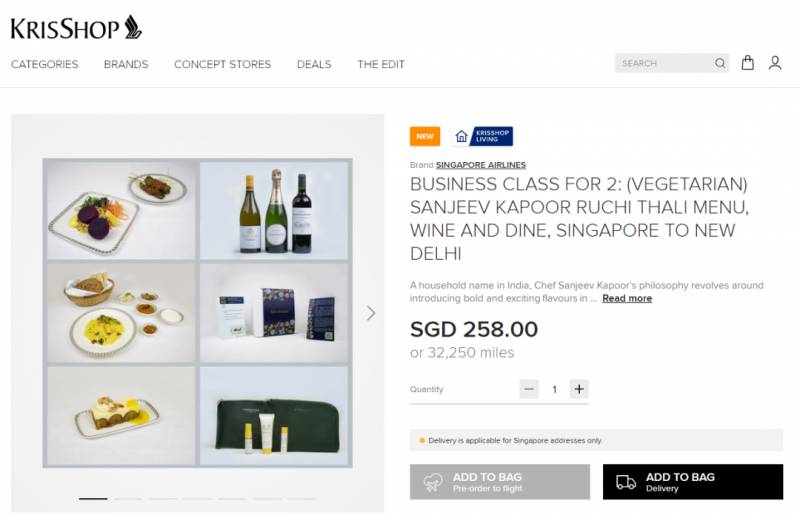Click the Singapore Airlines brand link

481,165
